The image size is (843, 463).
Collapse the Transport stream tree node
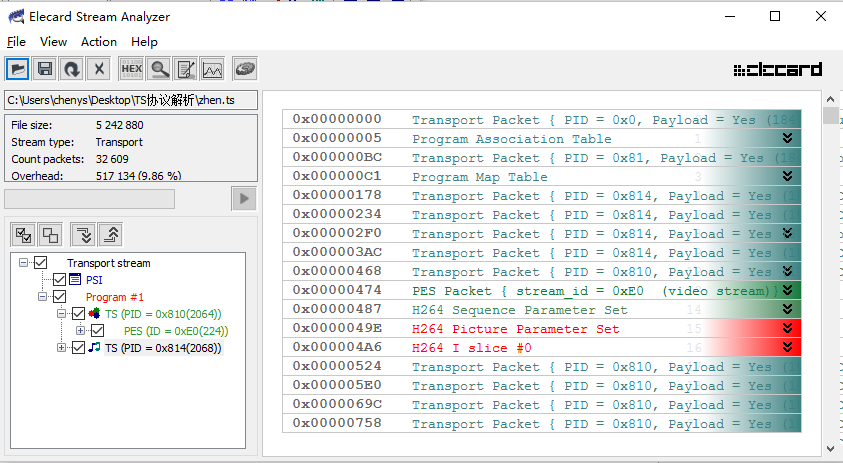pos(23,262)
